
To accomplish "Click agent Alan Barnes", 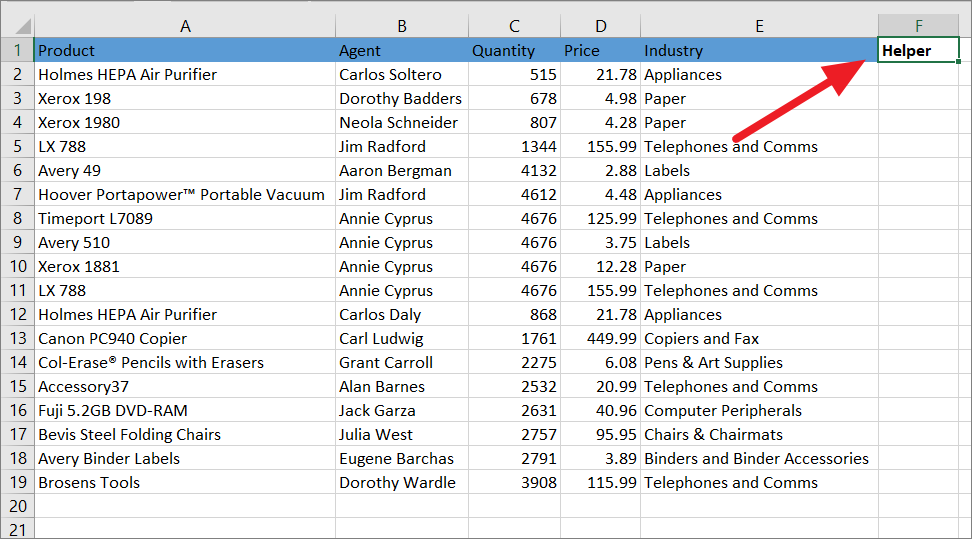I will pyautogui.click(x=402, y=386).
